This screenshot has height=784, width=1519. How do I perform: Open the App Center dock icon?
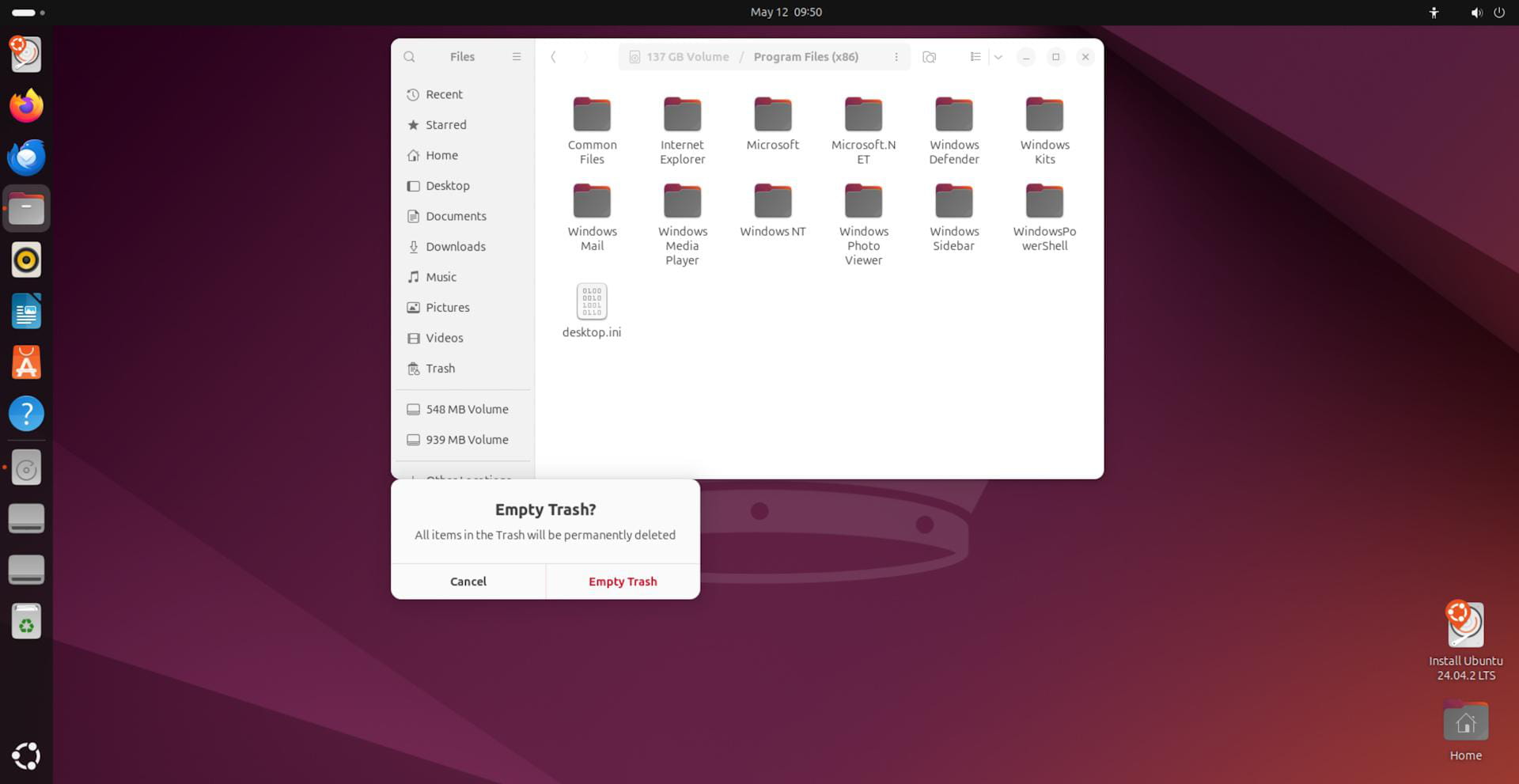click(x=26, y=362)
